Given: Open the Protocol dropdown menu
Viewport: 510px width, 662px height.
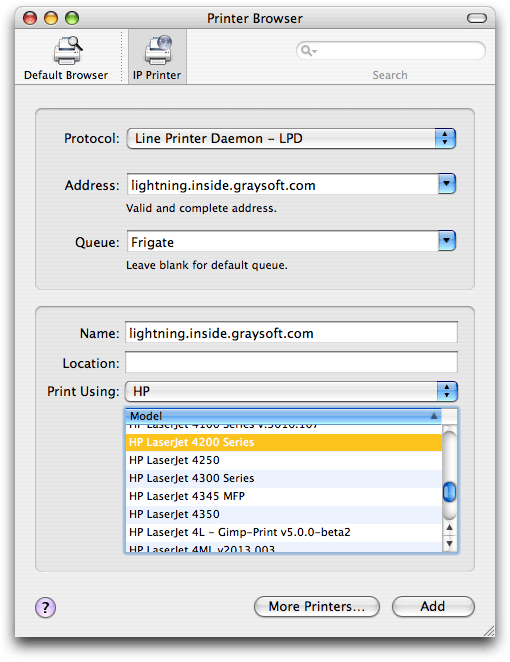Looking at the screenshot, I should [291, 138].
